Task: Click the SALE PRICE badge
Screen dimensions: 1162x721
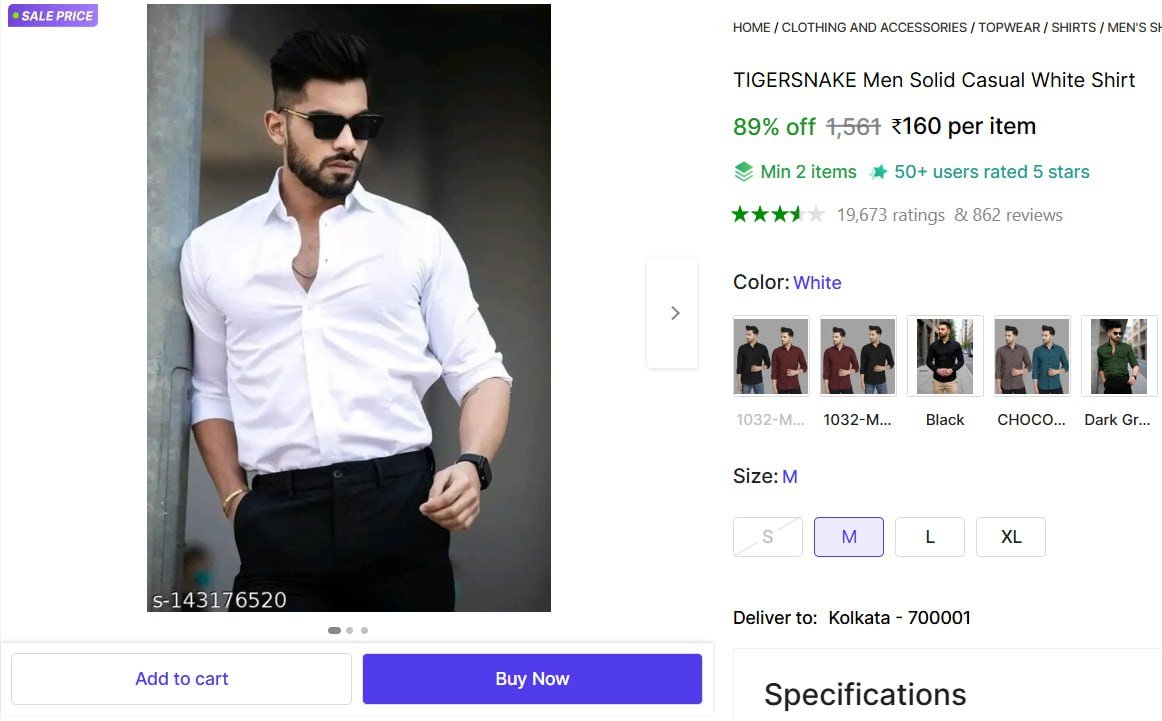Action: (53, 16)
